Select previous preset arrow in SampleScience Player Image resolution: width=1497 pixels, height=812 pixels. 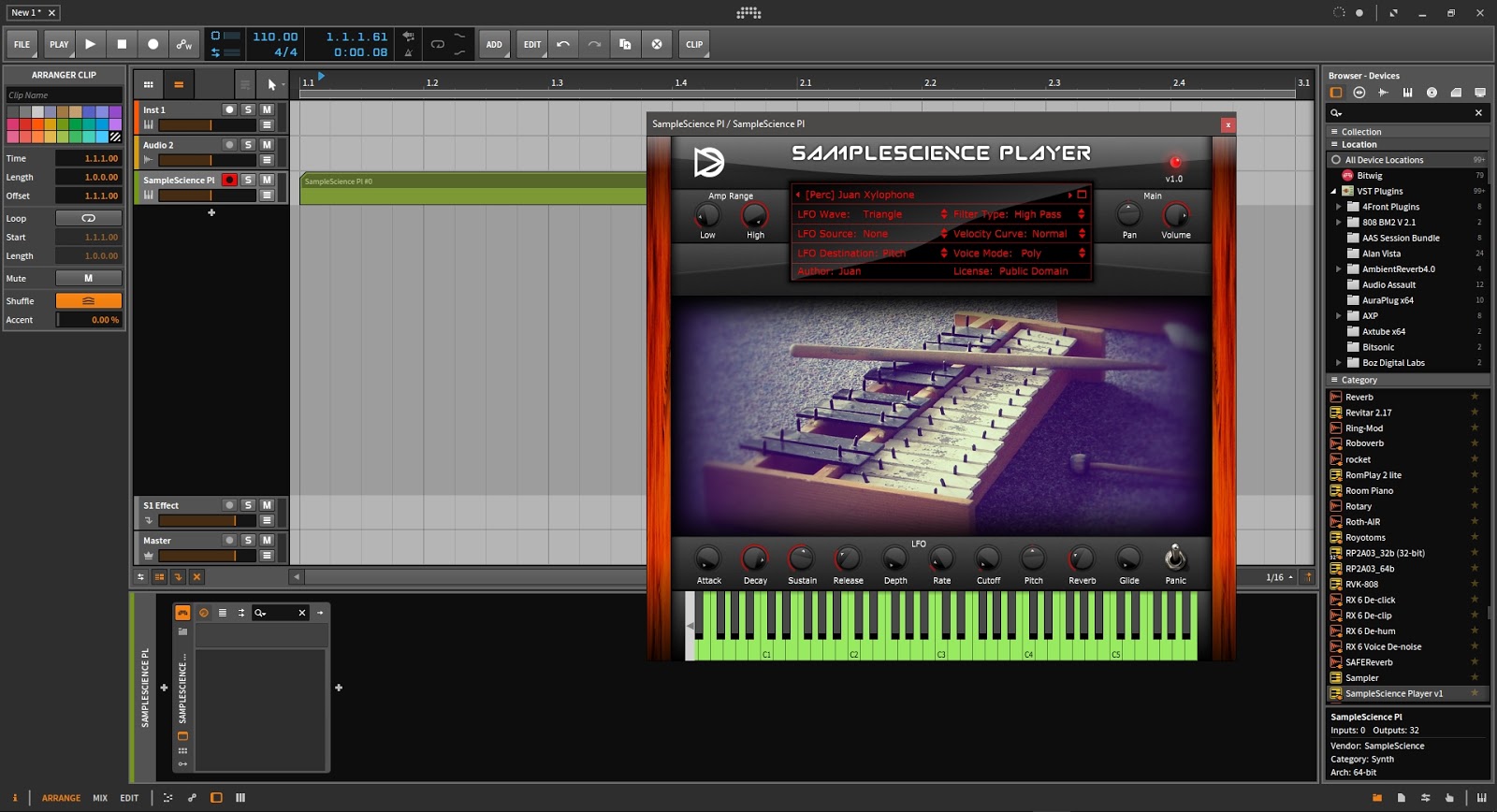pos(798,195)
